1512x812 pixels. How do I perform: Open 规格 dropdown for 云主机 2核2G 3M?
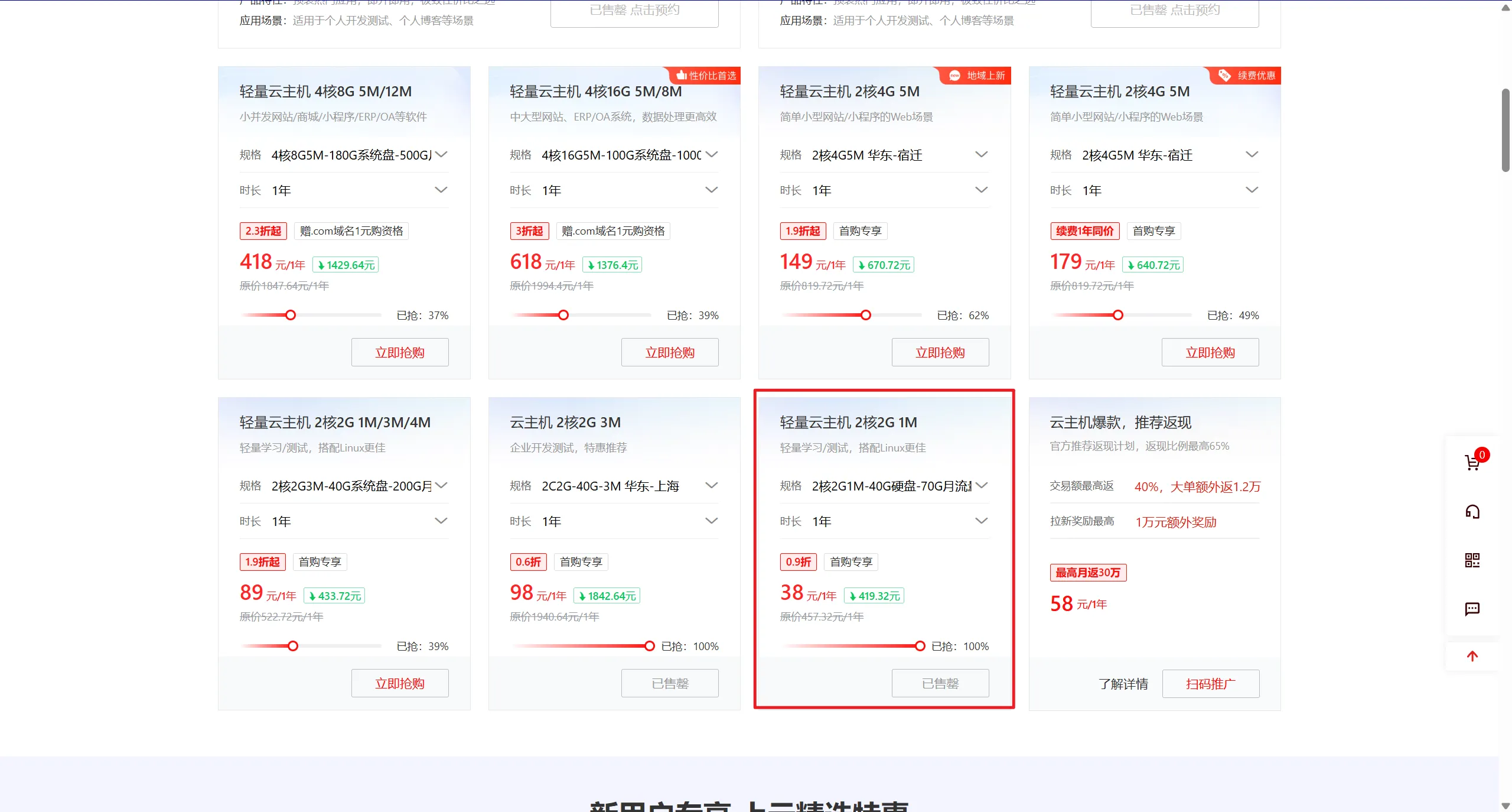pos(711,486)
